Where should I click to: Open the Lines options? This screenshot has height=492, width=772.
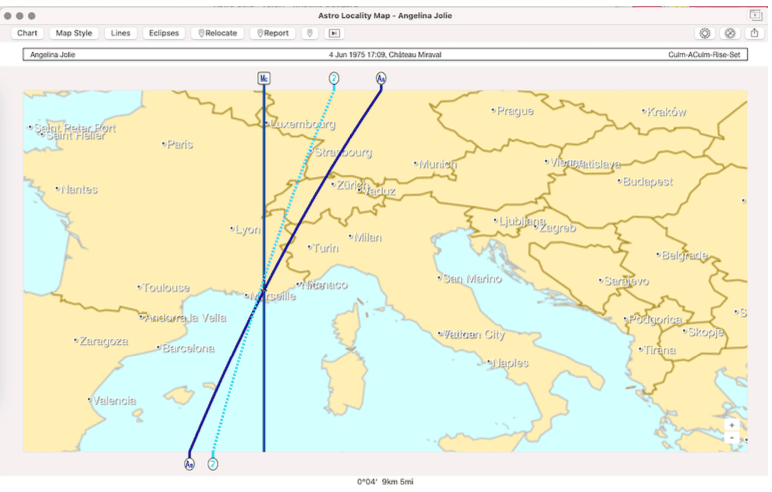pos(120,33)
